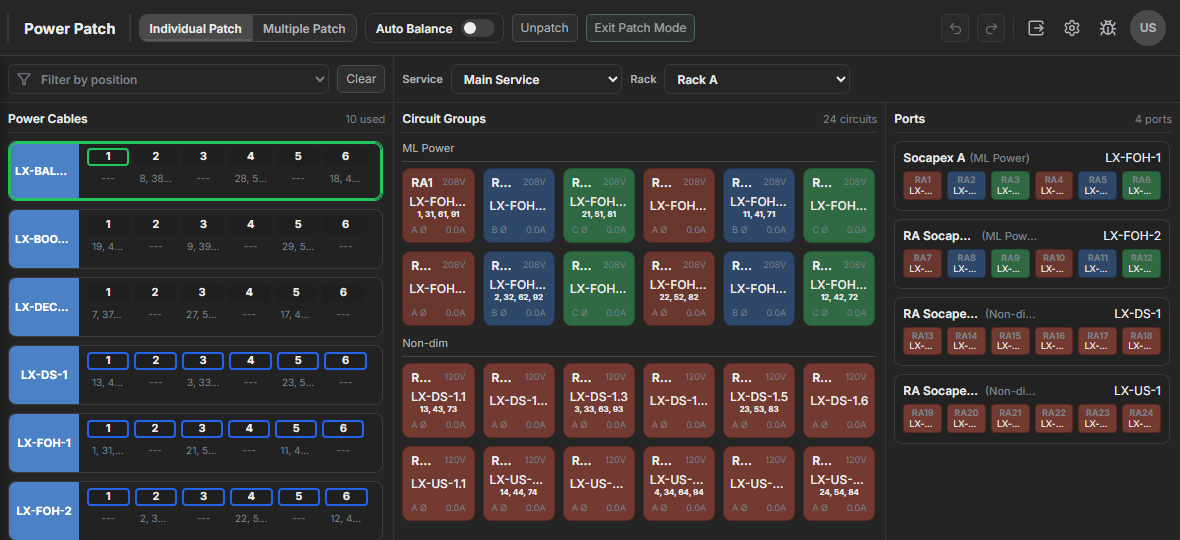Select circuit card with channels 24, 54, 84

(839, 484)
